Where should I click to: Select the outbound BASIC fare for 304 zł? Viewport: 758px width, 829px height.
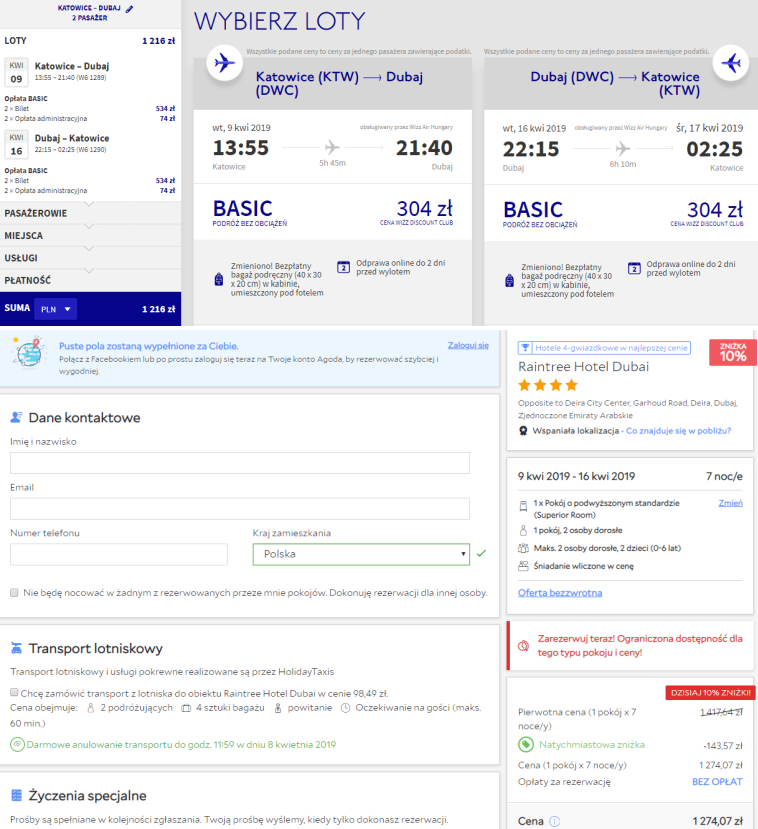pyautogui.click(x=332, y=212)
